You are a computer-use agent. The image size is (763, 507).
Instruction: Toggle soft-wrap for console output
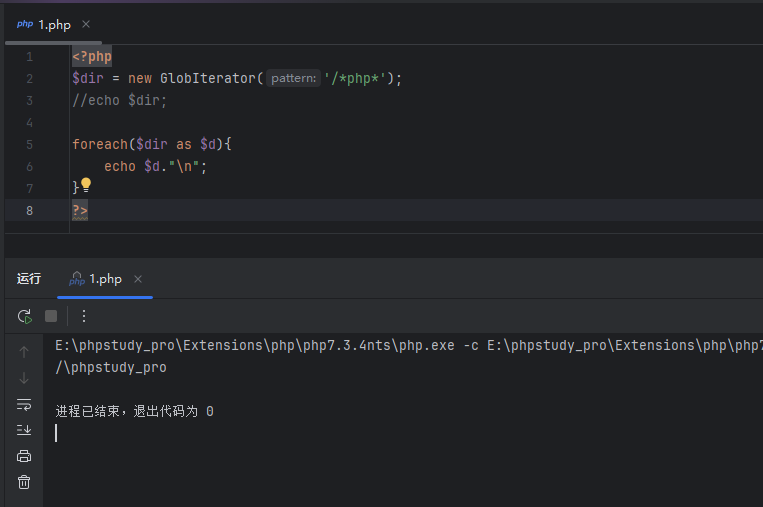pos(24,404)
